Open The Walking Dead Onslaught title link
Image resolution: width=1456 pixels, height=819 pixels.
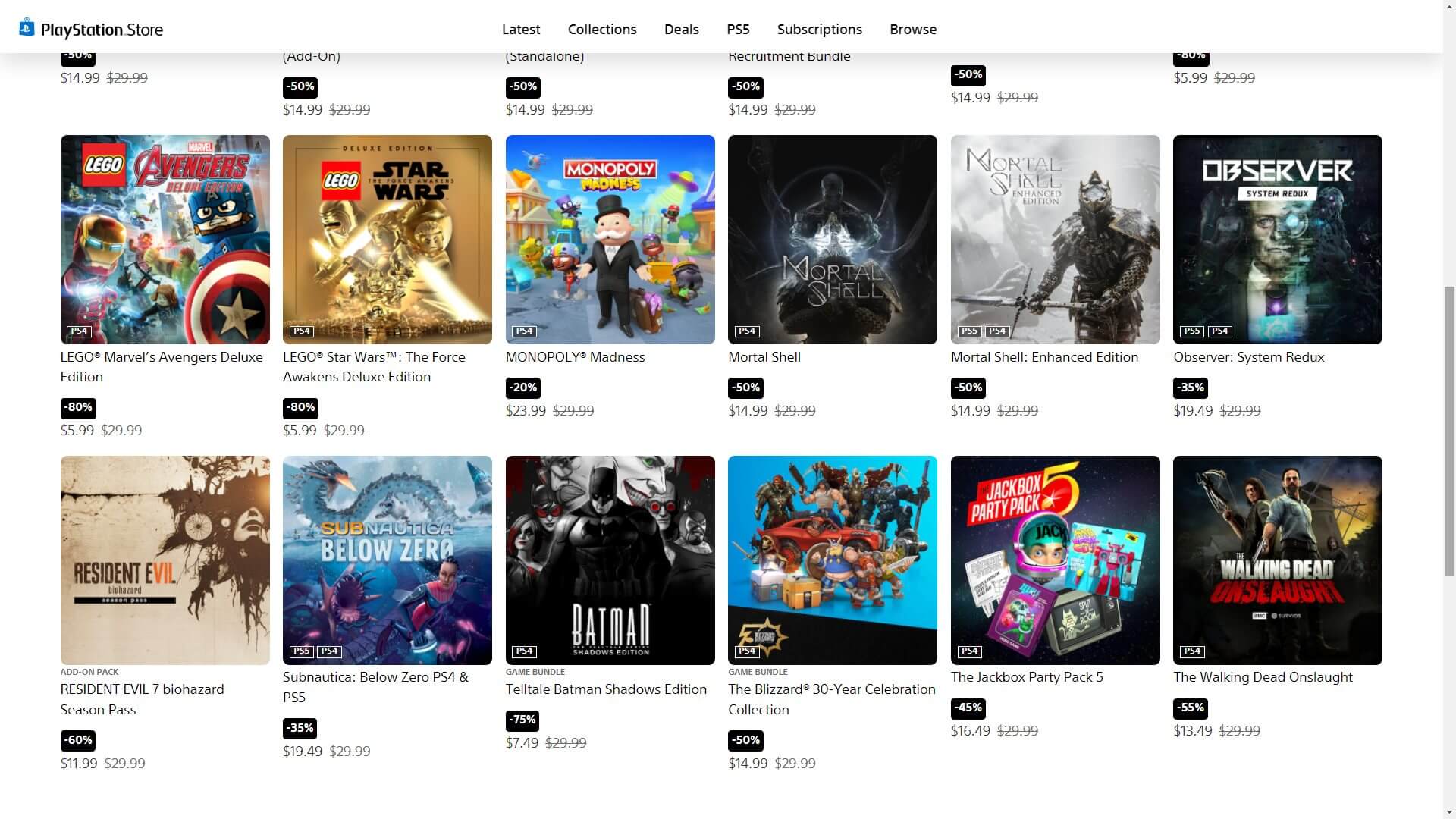coord(1263,677)
